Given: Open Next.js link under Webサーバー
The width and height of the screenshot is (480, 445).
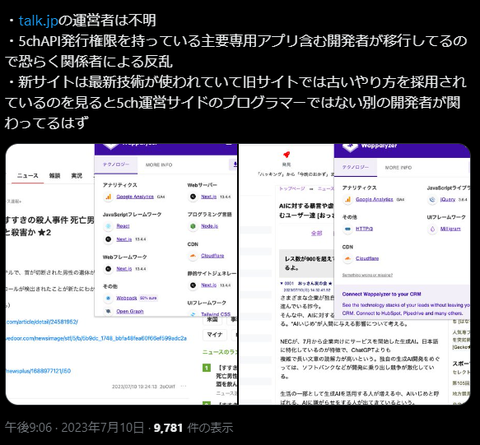Looking at the screenshot, I should [x=209, y=197].
